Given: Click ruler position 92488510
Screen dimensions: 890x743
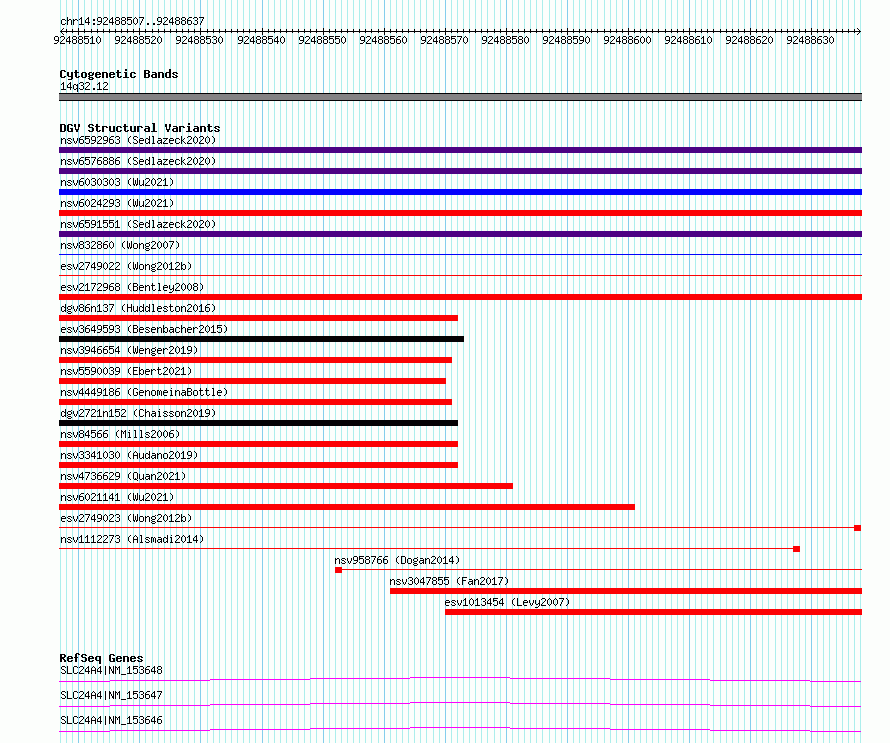Looking at the screenshot, I should (x=77, y=40).
